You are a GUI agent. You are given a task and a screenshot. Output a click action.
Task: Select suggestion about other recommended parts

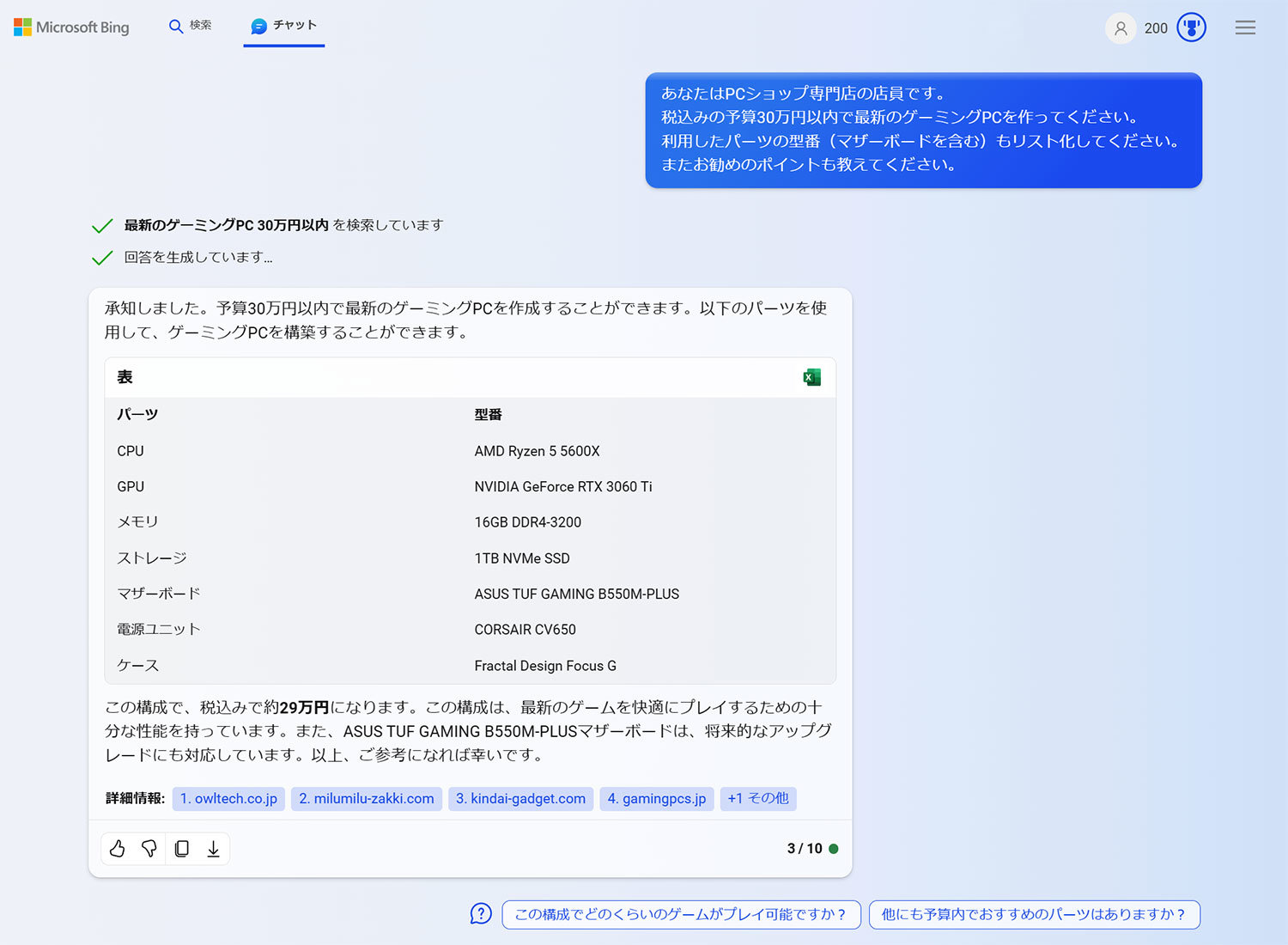[x=1034, y=914]
